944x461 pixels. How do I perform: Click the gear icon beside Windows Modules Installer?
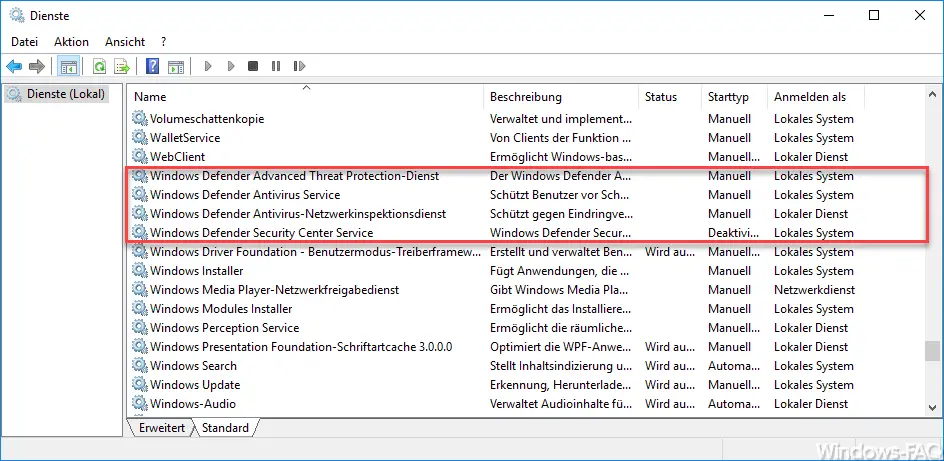tap(140, 309)
